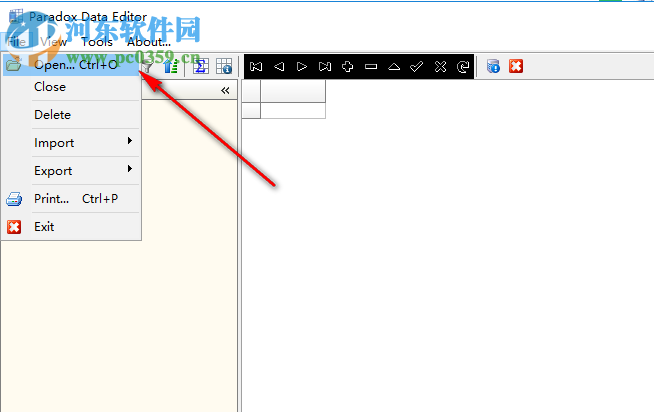Click the grid row indicator cell
The image size is (654, 412).
pos(251,111)
